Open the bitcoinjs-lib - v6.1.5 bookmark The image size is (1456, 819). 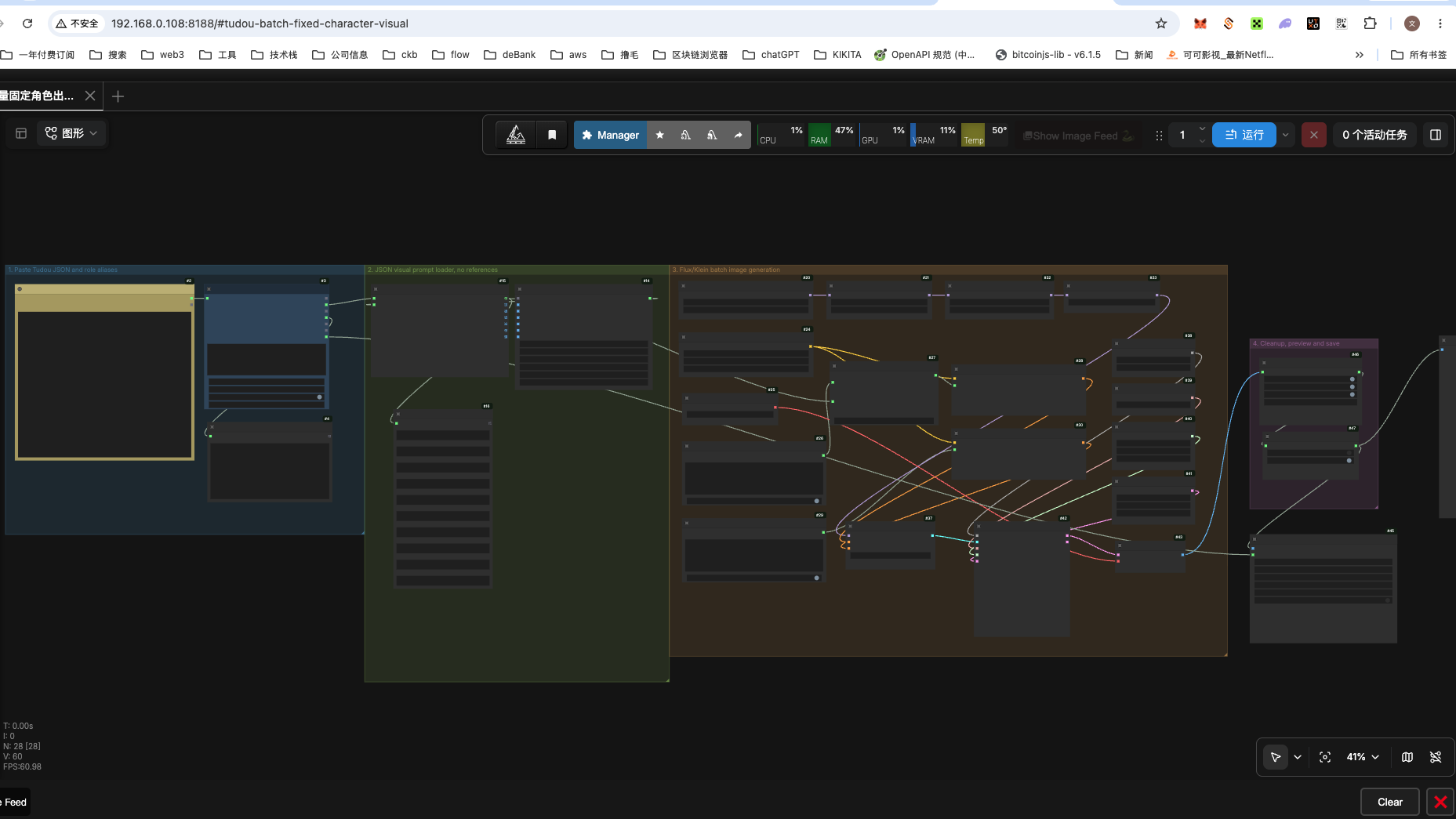pyautogui.click(x=1048, y=55)
